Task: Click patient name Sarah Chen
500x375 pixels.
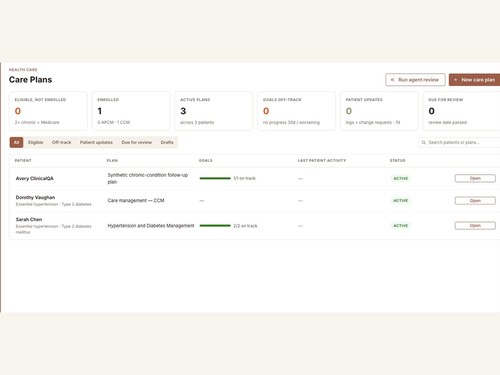Action: click(29, 220)
